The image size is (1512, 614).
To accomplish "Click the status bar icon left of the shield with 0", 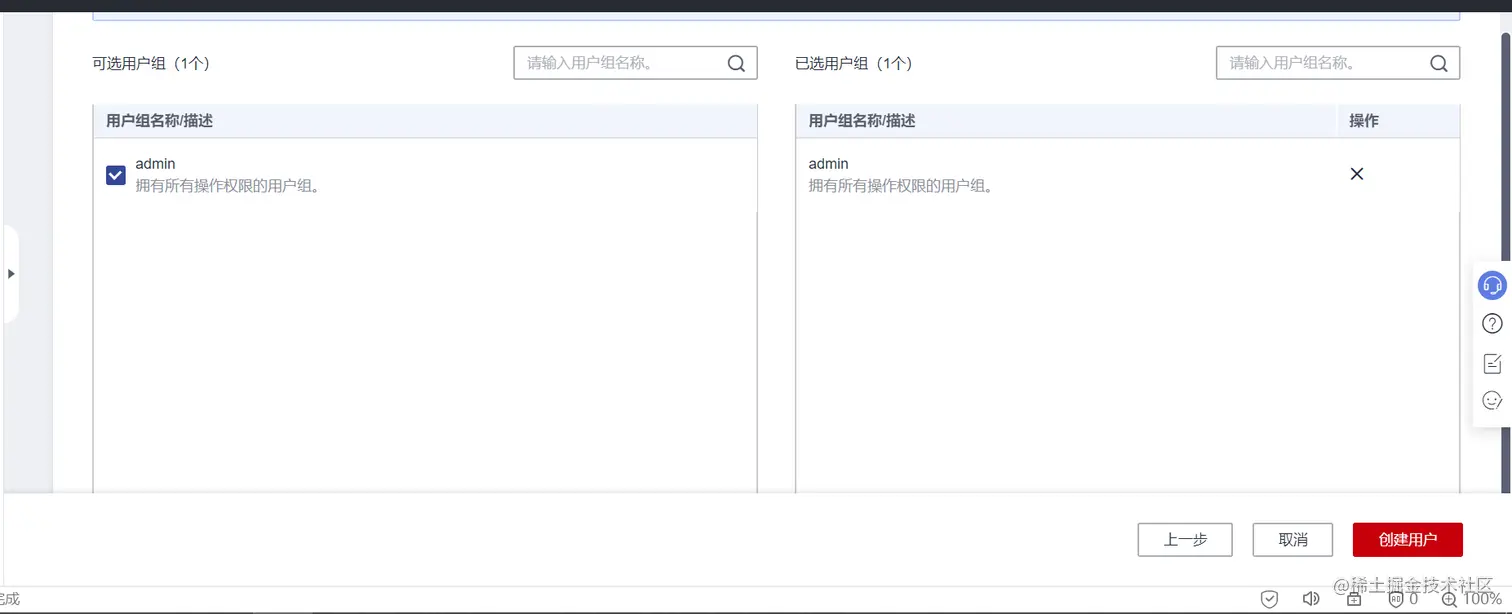I will click(x=1354, y=599).
